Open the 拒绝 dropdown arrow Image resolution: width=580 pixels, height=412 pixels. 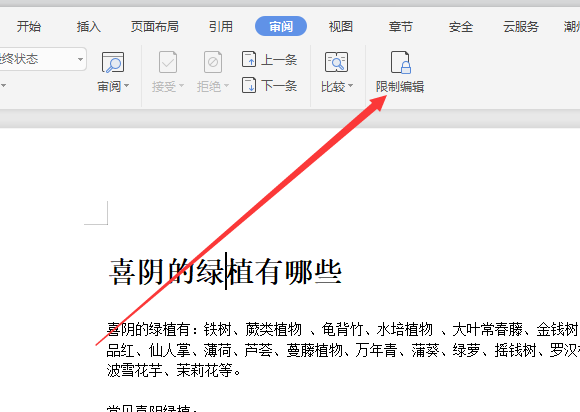[x=226, y=86]
